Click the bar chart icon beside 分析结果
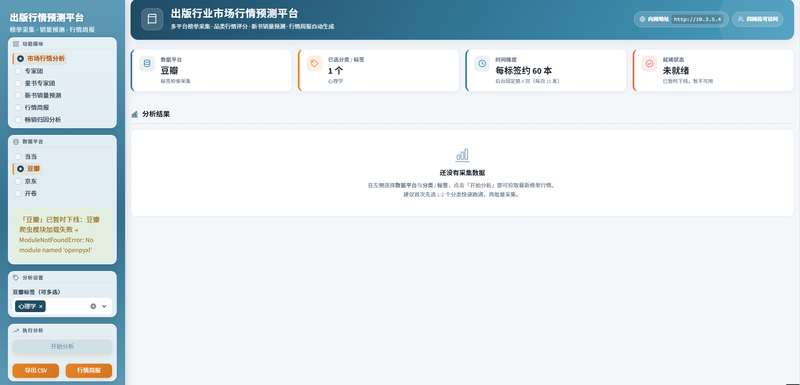Screen dimensions: 800x385 tap(135, 114)
